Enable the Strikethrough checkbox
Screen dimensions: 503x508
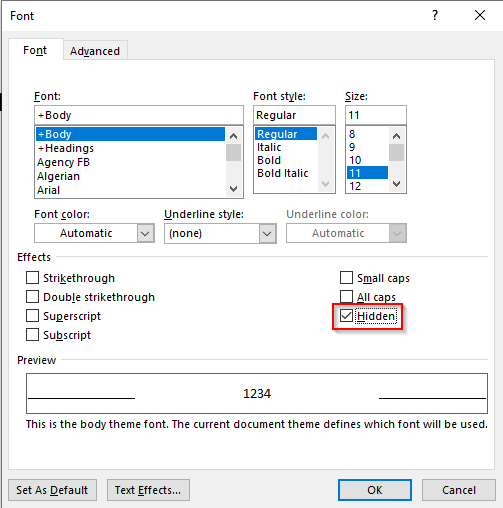click(32, 278)
